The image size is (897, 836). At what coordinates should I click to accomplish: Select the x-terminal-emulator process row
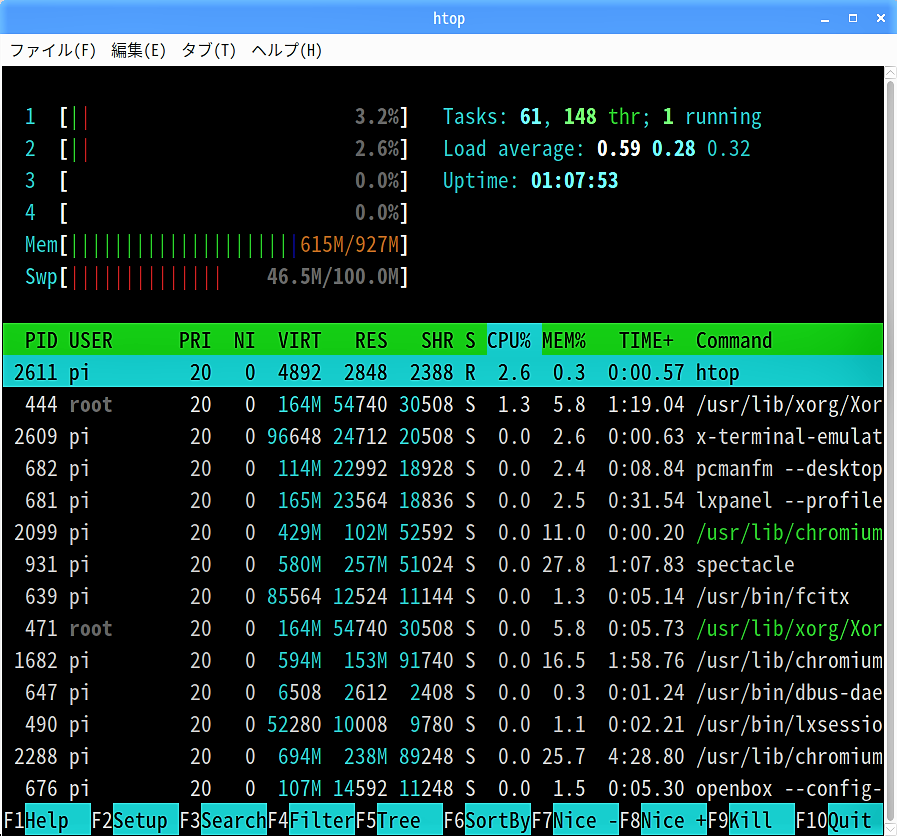(x=443, y=437)
